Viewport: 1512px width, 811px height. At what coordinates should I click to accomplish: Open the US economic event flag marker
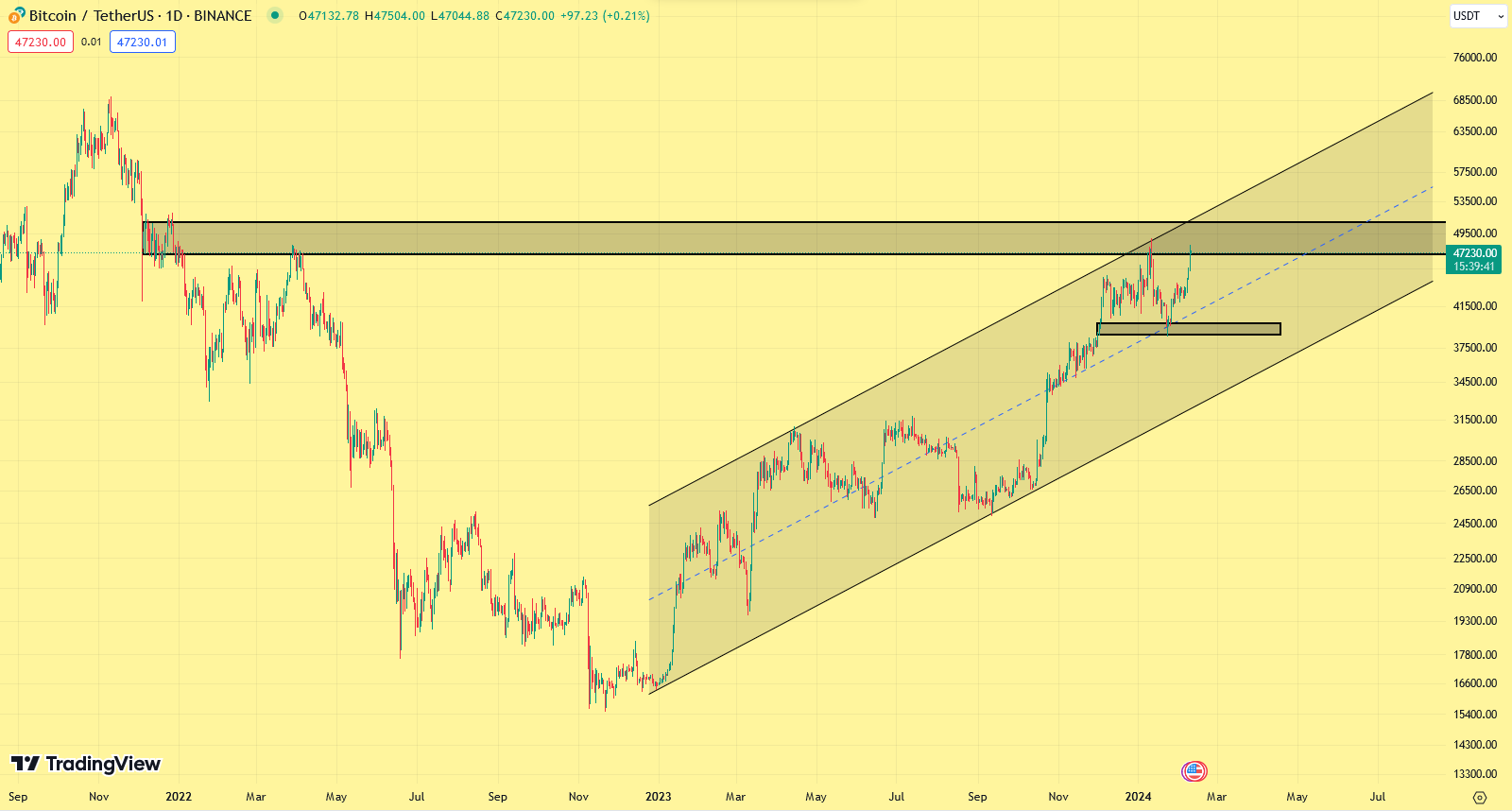(x=1194, y=771)
